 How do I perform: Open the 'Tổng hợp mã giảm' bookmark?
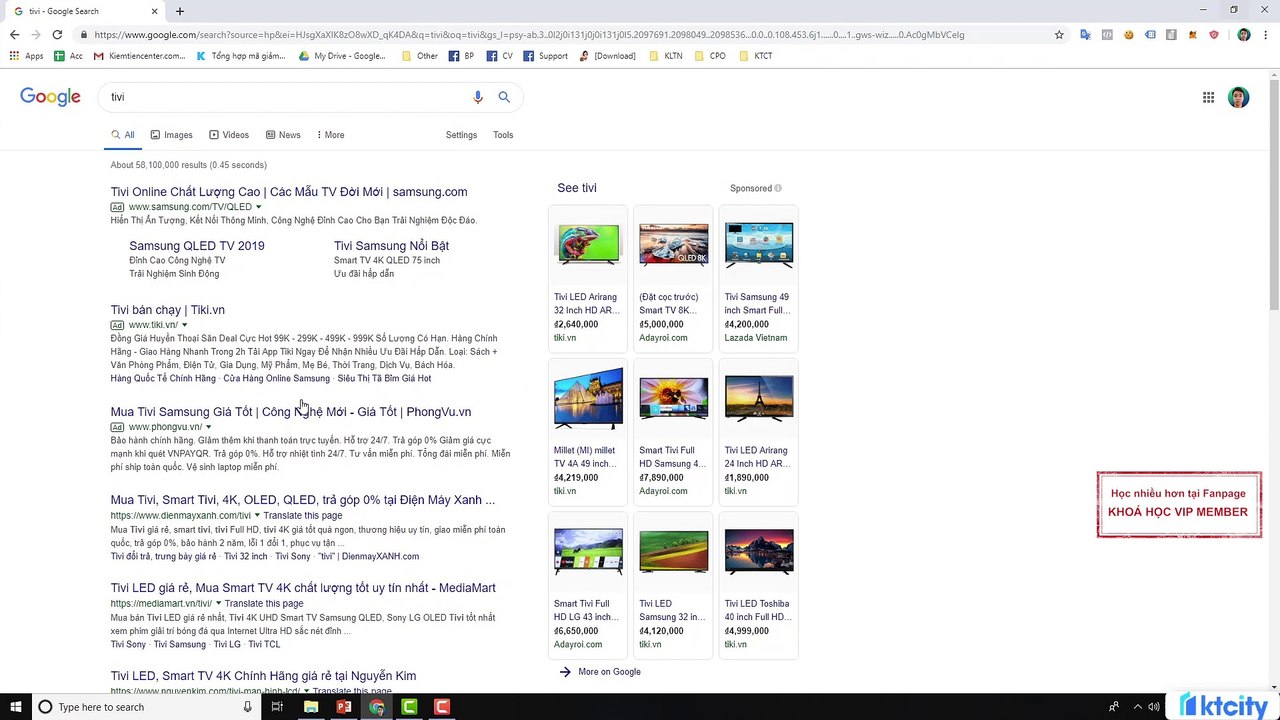click(x=241, y=56)
